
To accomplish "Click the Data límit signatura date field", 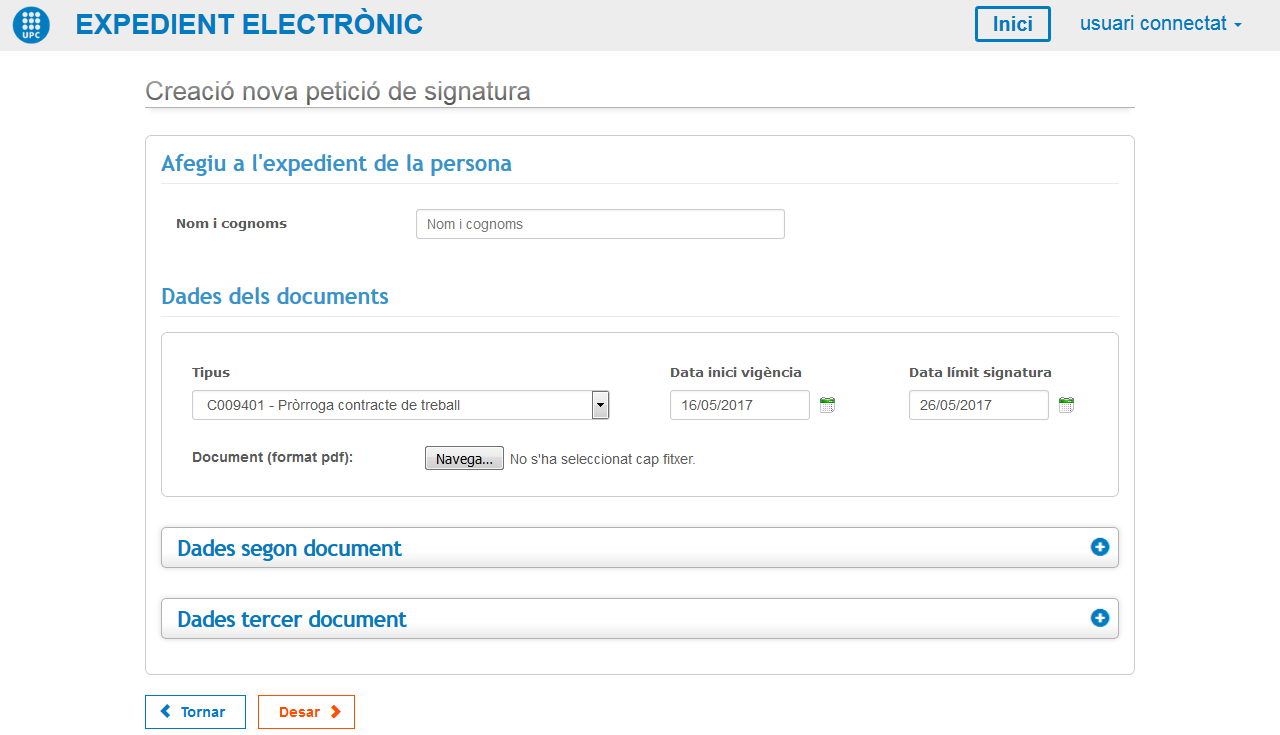I will [x=978, y=405].
